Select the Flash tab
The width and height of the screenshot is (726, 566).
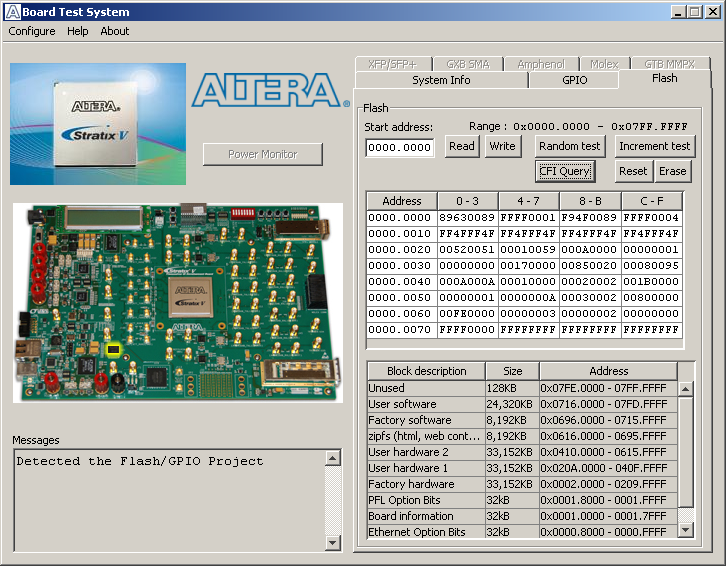[664, 78]
